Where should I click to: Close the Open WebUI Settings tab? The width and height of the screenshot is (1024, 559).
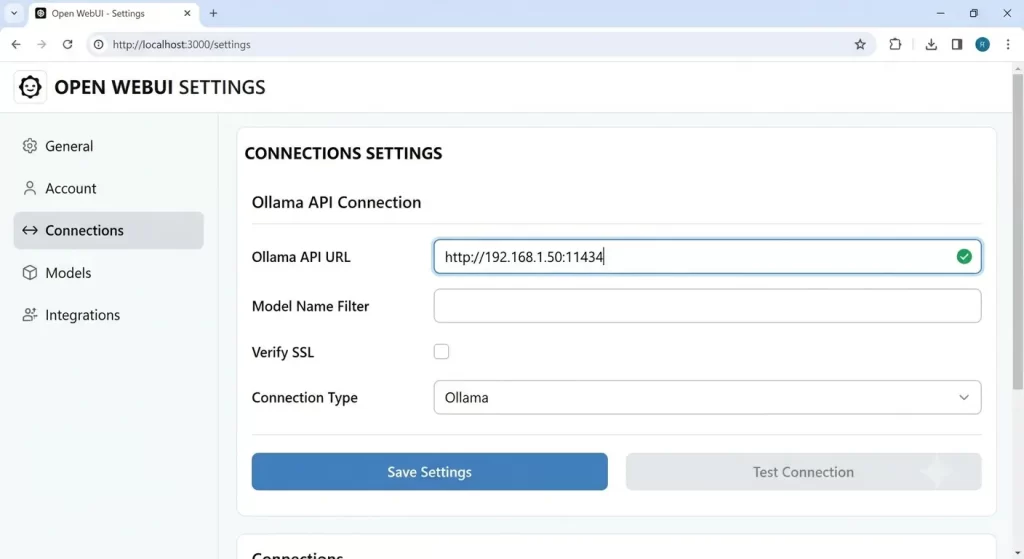pos(187,13)
